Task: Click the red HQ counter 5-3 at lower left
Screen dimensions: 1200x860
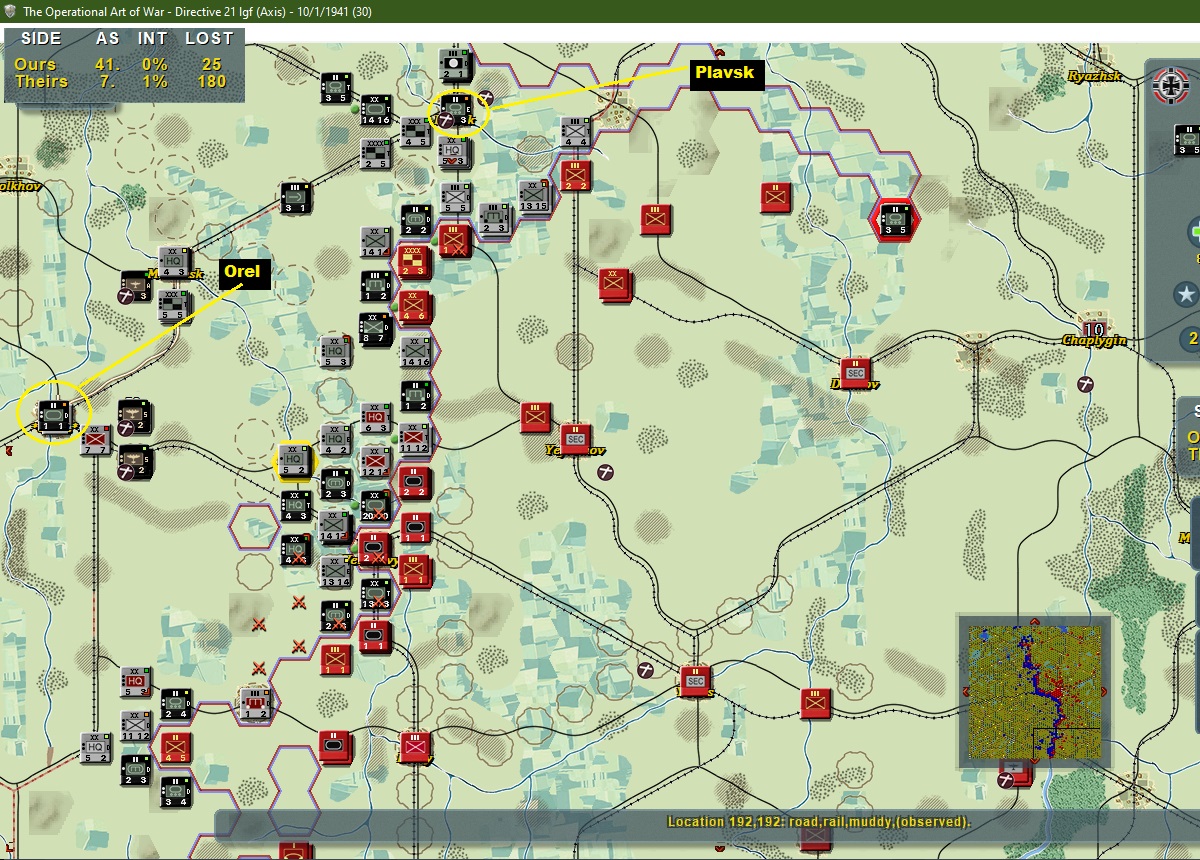Action: click(x=136, y=681)
